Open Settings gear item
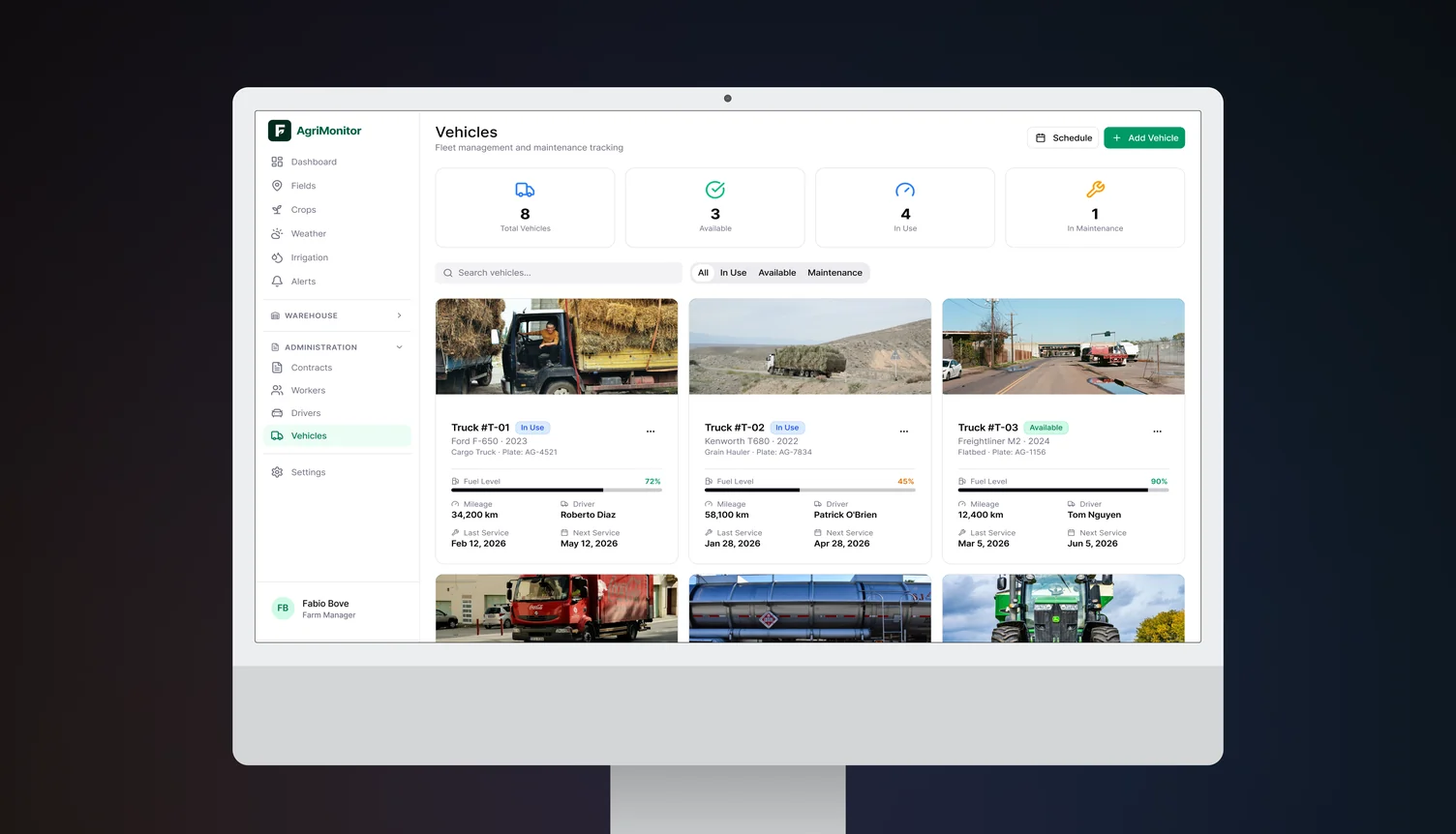 pyautogui.click(x=337, y=472)
